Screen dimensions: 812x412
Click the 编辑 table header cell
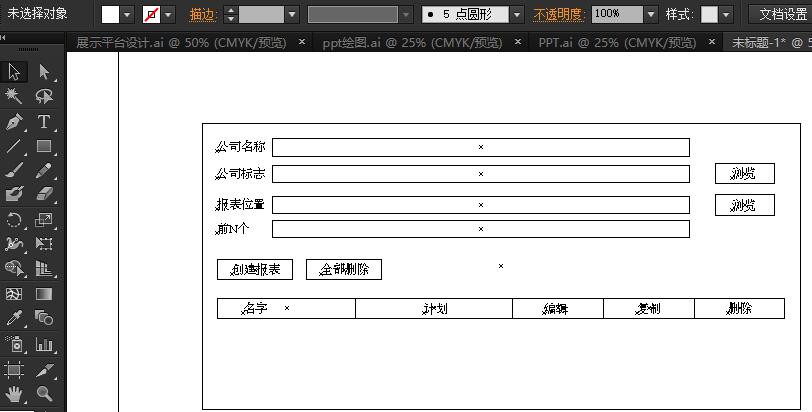pos(558,308)
